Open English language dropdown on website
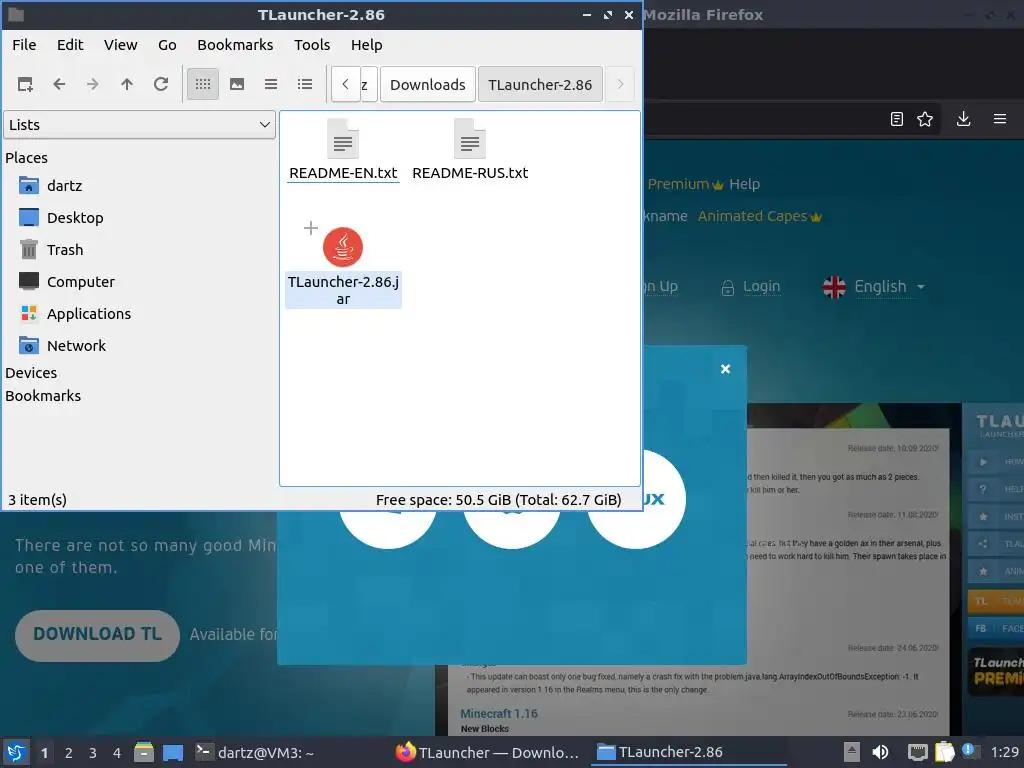This screenshot has width=1024, height=768. coord(874,287)
